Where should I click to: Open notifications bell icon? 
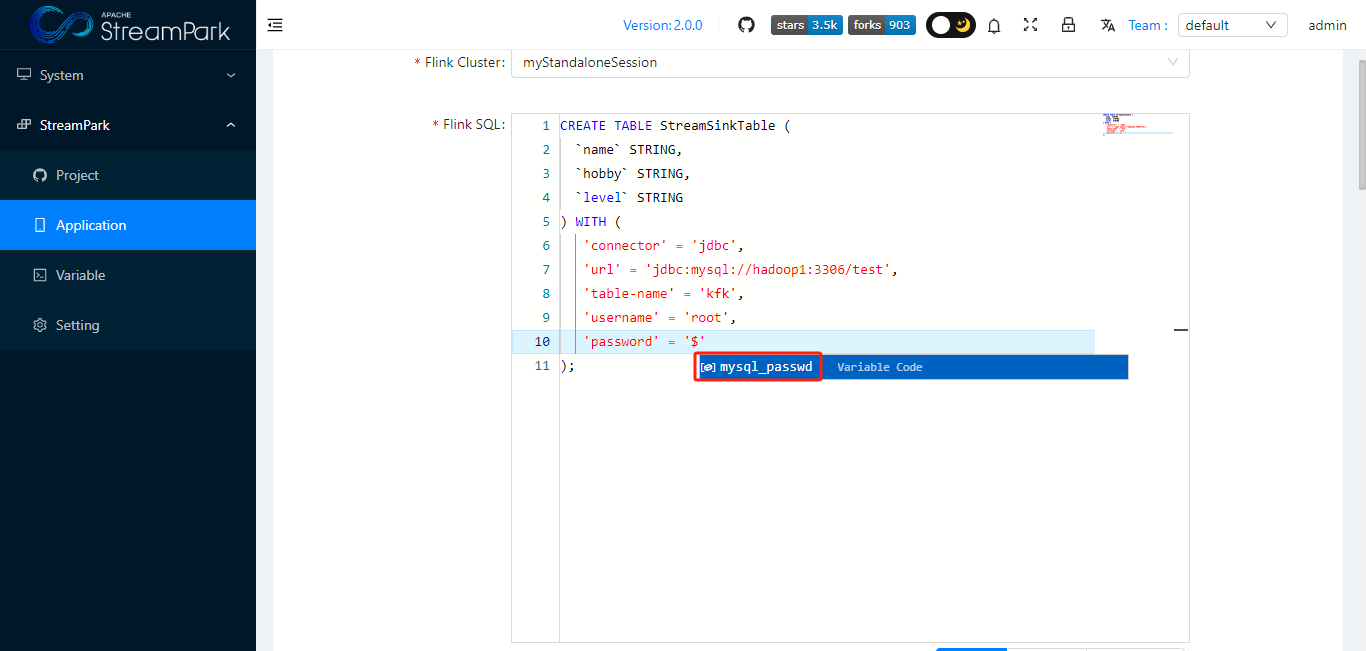994,26
